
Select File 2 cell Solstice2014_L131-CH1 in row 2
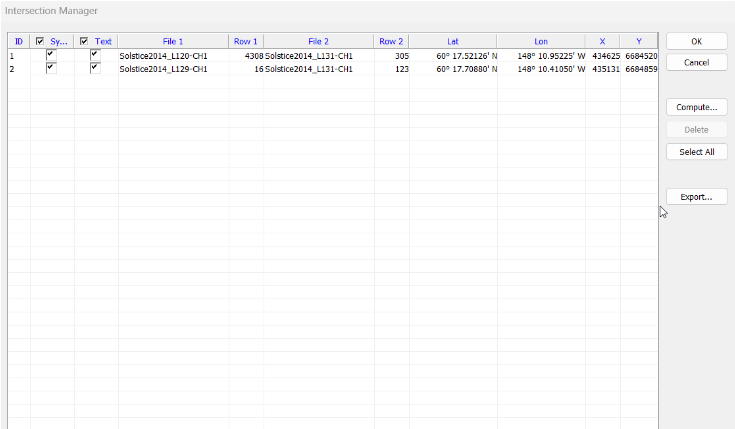pos(319,69)
